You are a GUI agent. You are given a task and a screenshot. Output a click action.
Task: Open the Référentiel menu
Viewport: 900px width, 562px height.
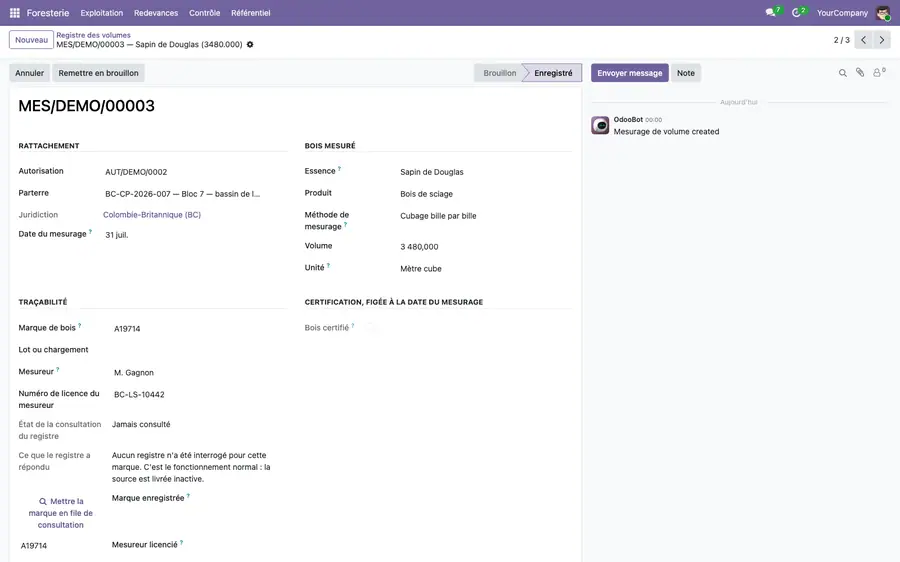(x=250, y=13)
